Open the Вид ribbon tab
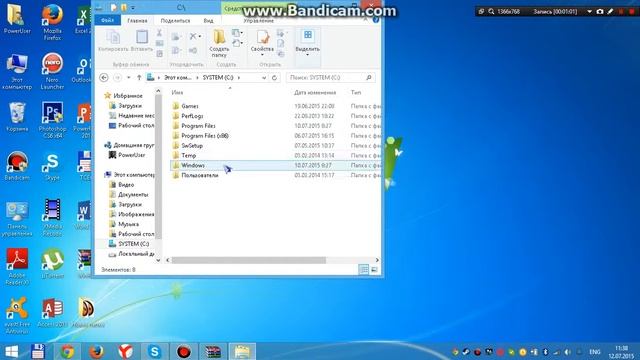 (x=208, y=20)
